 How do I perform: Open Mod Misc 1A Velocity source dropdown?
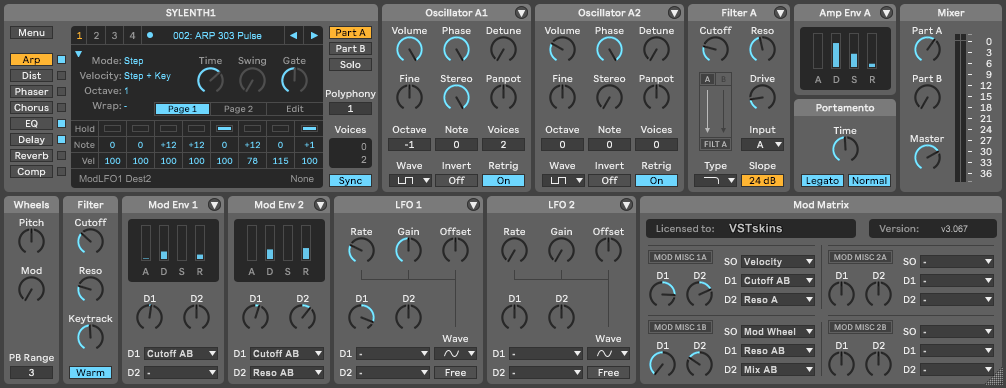click(x=778, y=262)
